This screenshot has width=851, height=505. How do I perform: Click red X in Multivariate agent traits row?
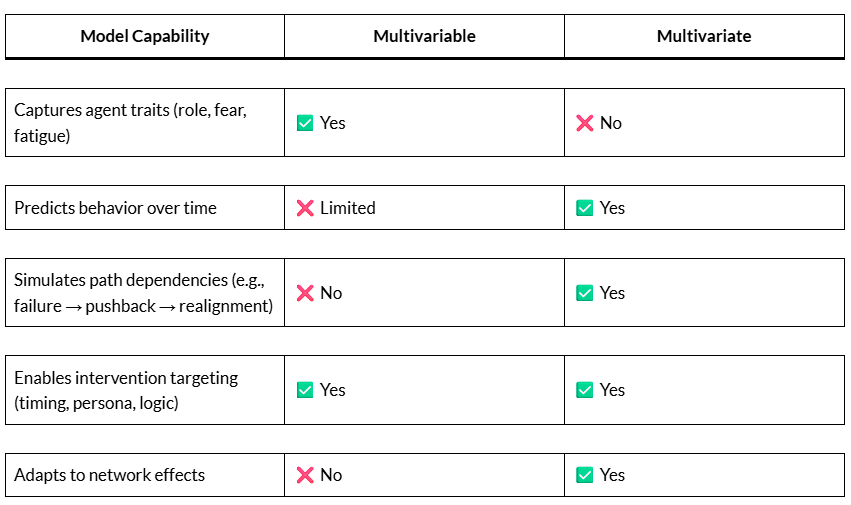tap(585, 123)
